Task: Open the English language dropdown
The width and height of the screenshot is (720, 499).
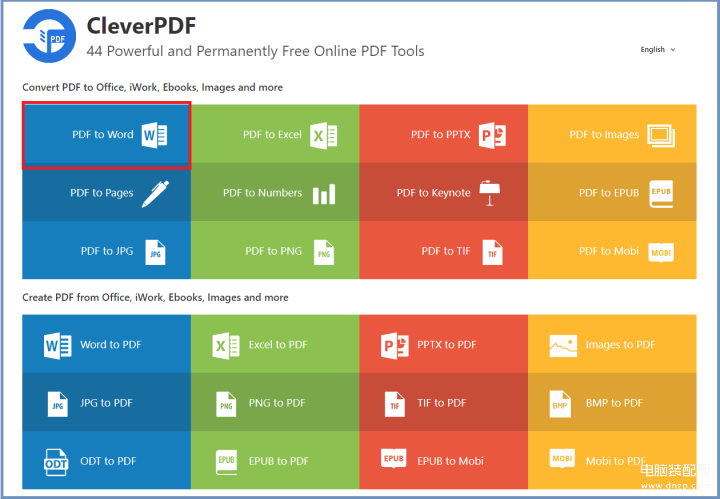Action: [658, 50]
